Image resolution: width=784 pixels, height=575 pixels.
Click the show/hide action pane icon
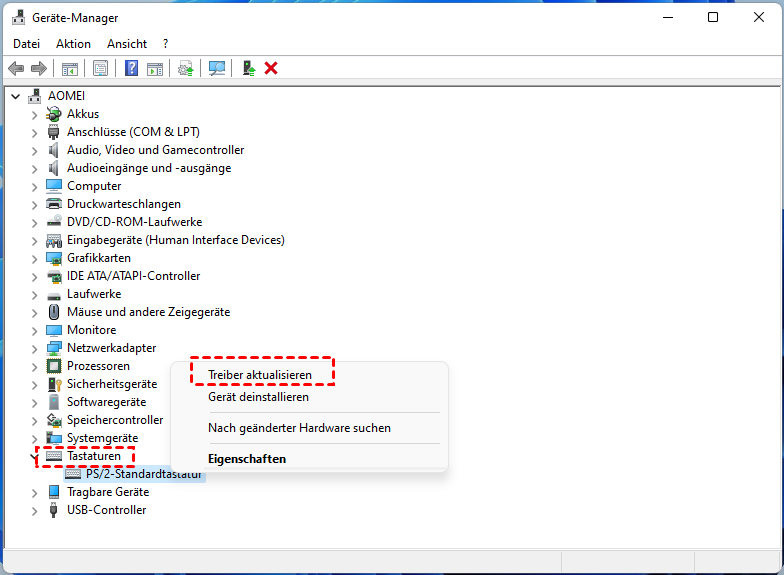(x=155, y=68)
